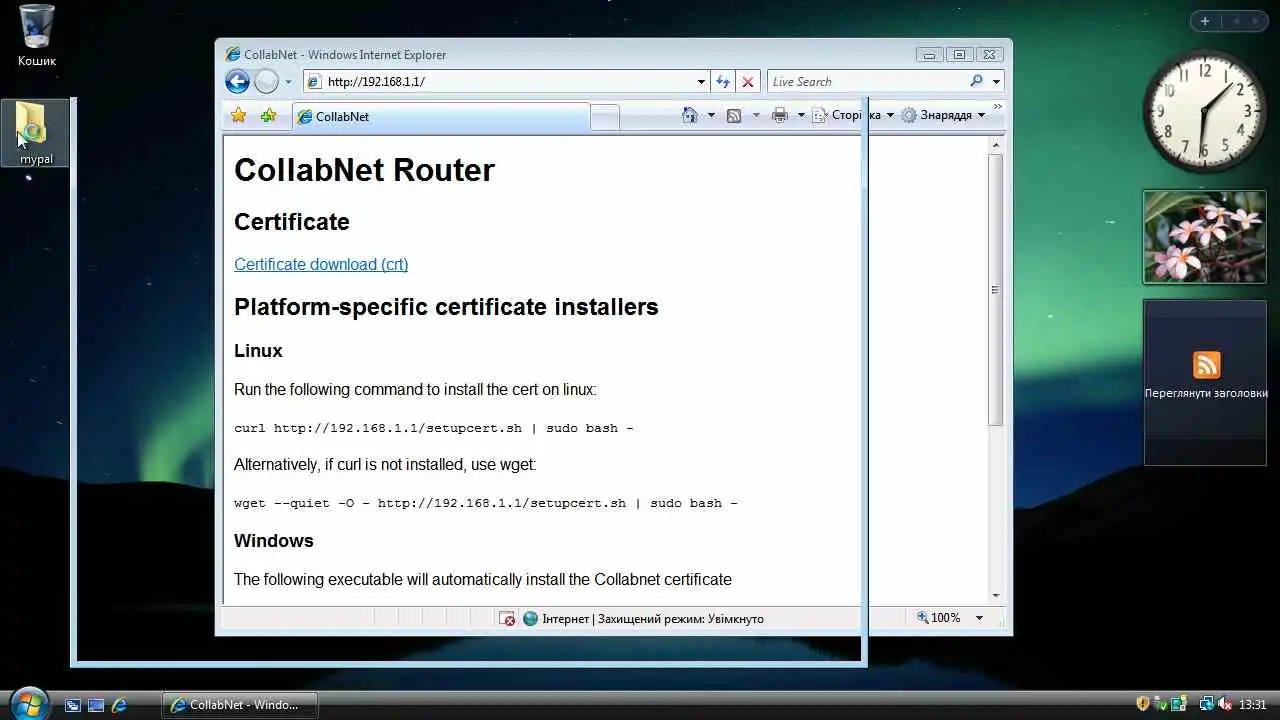The image size is (1280, 720).
Task: Click the RSS feeds icon in command bar
Action: pos(734,116)
